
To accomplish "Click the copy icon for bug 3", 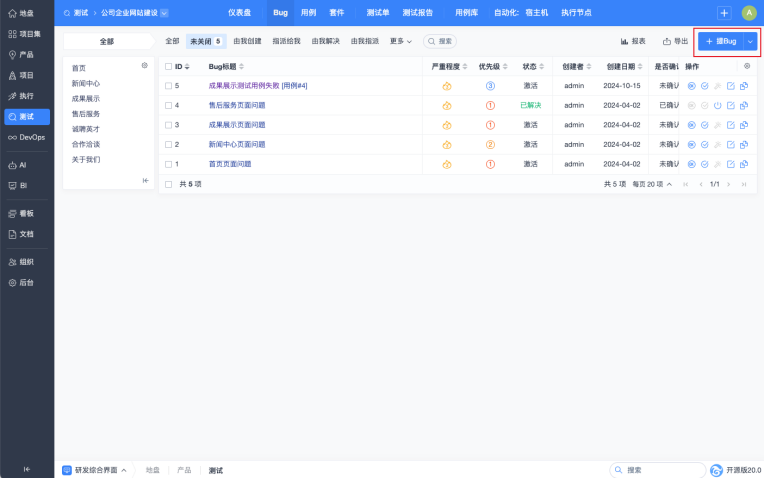I will [x=743, y=125].
